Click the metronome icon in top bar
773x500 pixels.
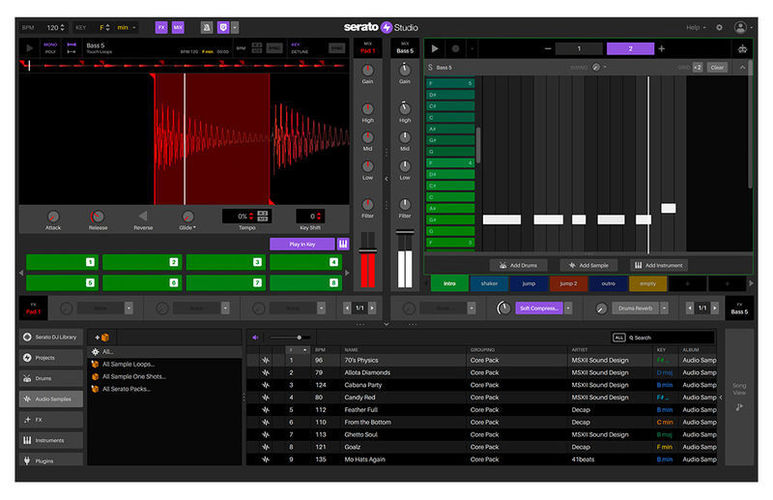point(207,28)
